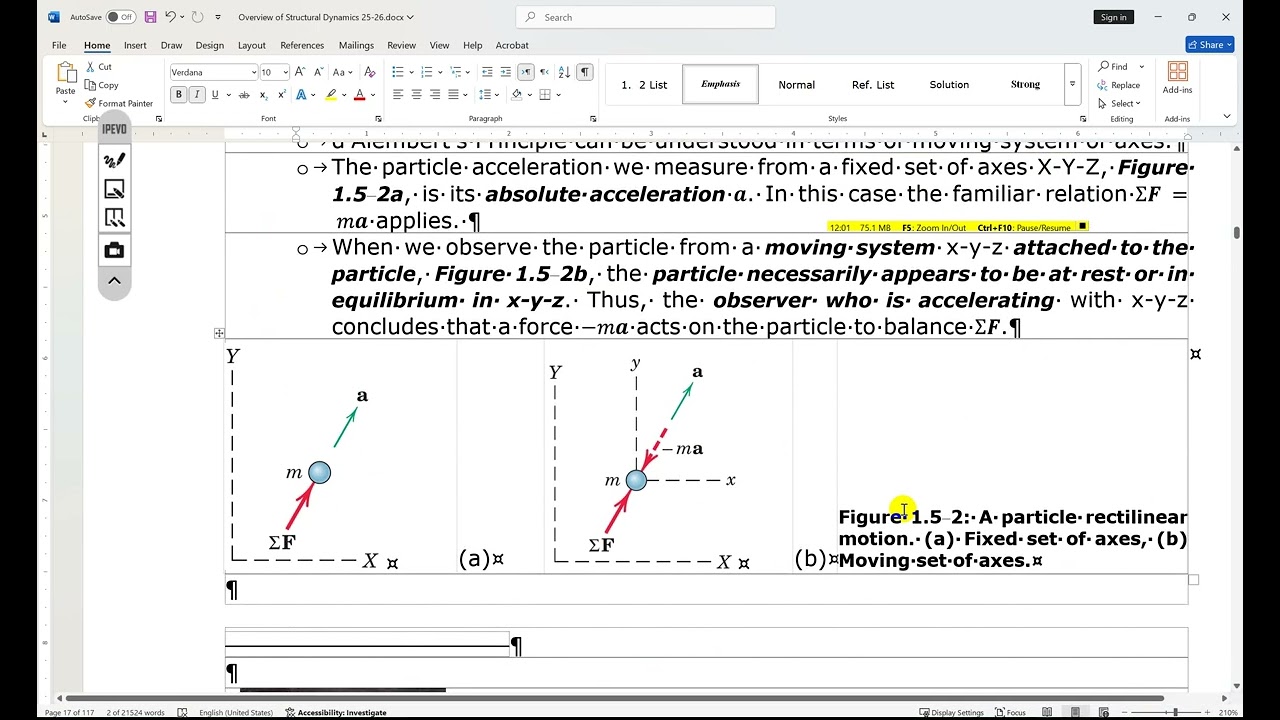
Task: Toggle Italic formatting
Action: (x=197, y=95)
